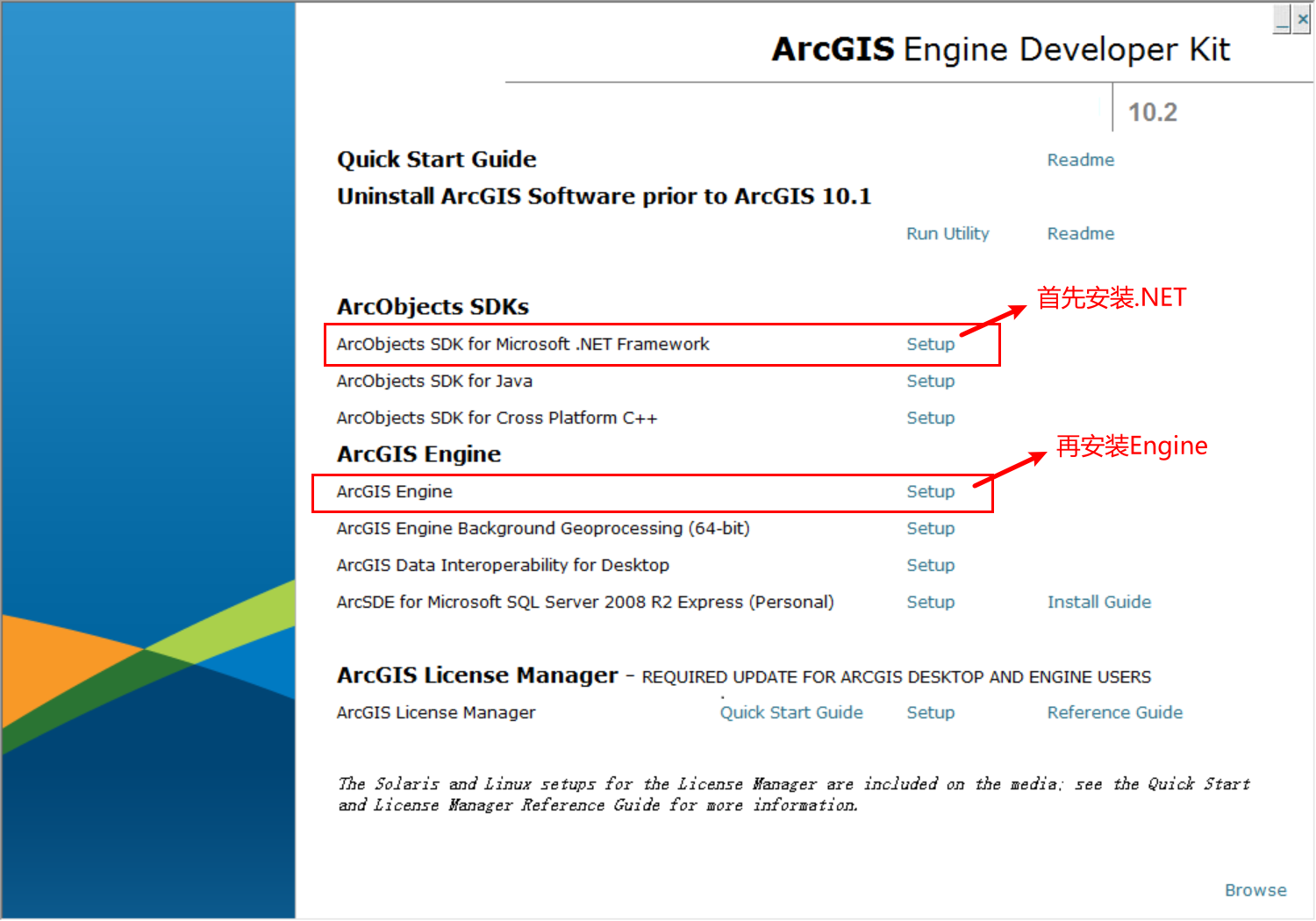Viewport: 1316px width, 921px height.
Task: Launch Setup for ArcObjects SDK for Java
Action: click(x=930, y=381)
